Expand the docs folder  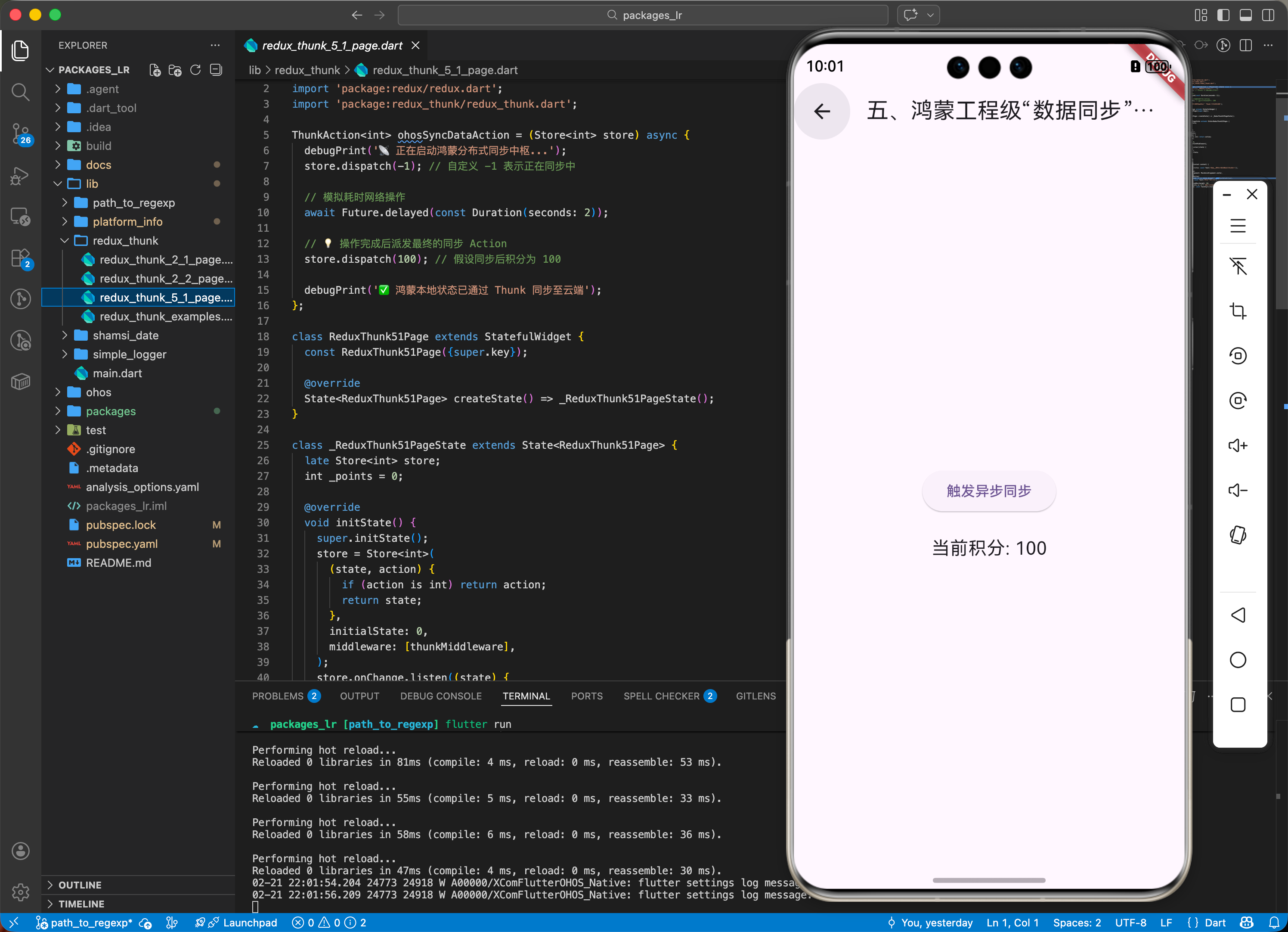click(x=98, y=165)
